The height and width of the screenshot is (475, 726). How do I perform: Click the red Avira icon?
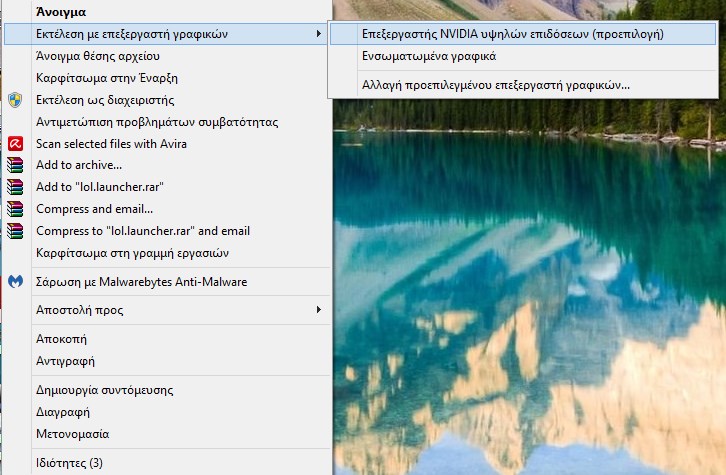pos(15,144)
